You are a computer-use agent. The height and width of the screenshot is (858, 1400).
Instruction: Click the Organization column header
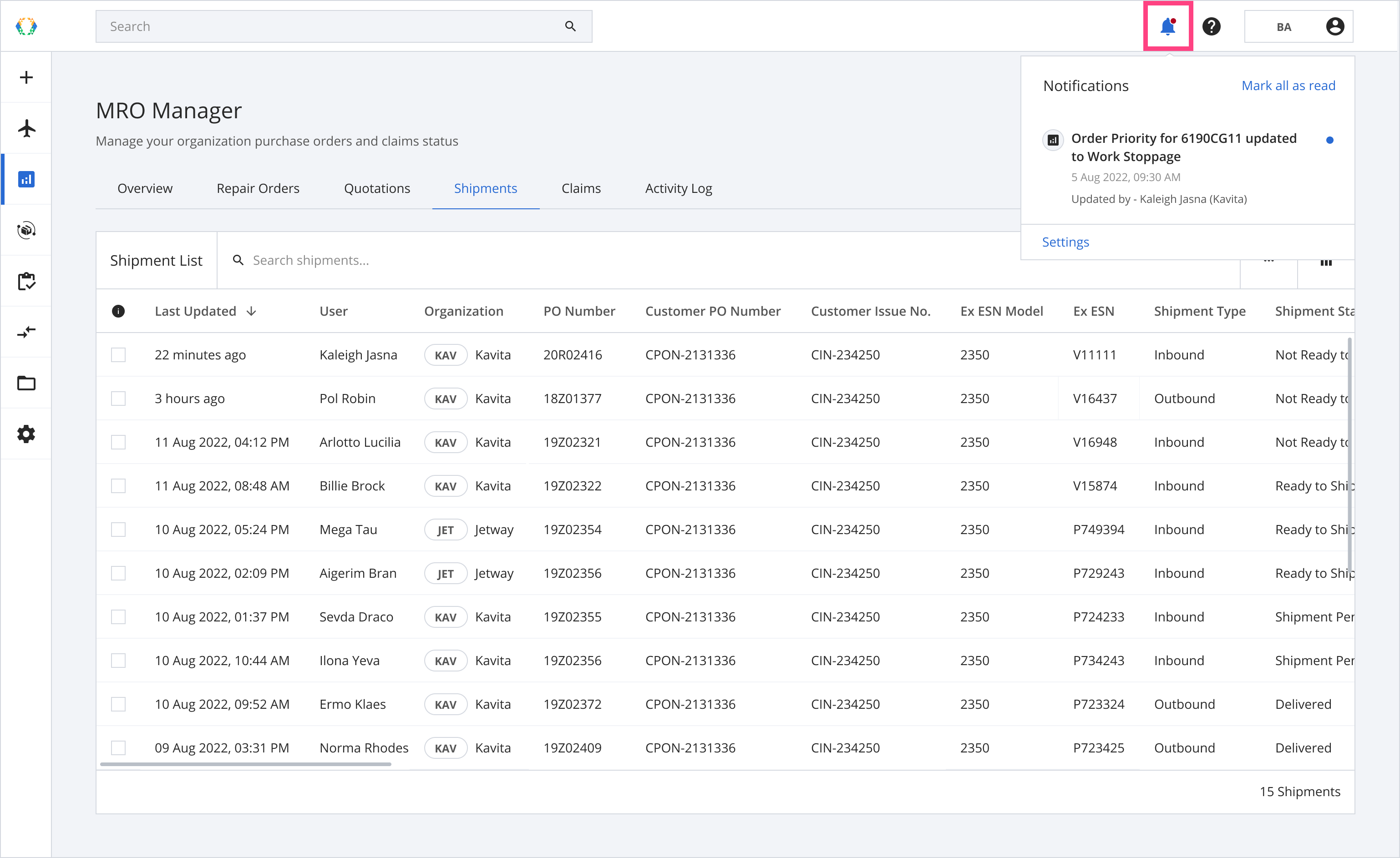click(464, 311)
